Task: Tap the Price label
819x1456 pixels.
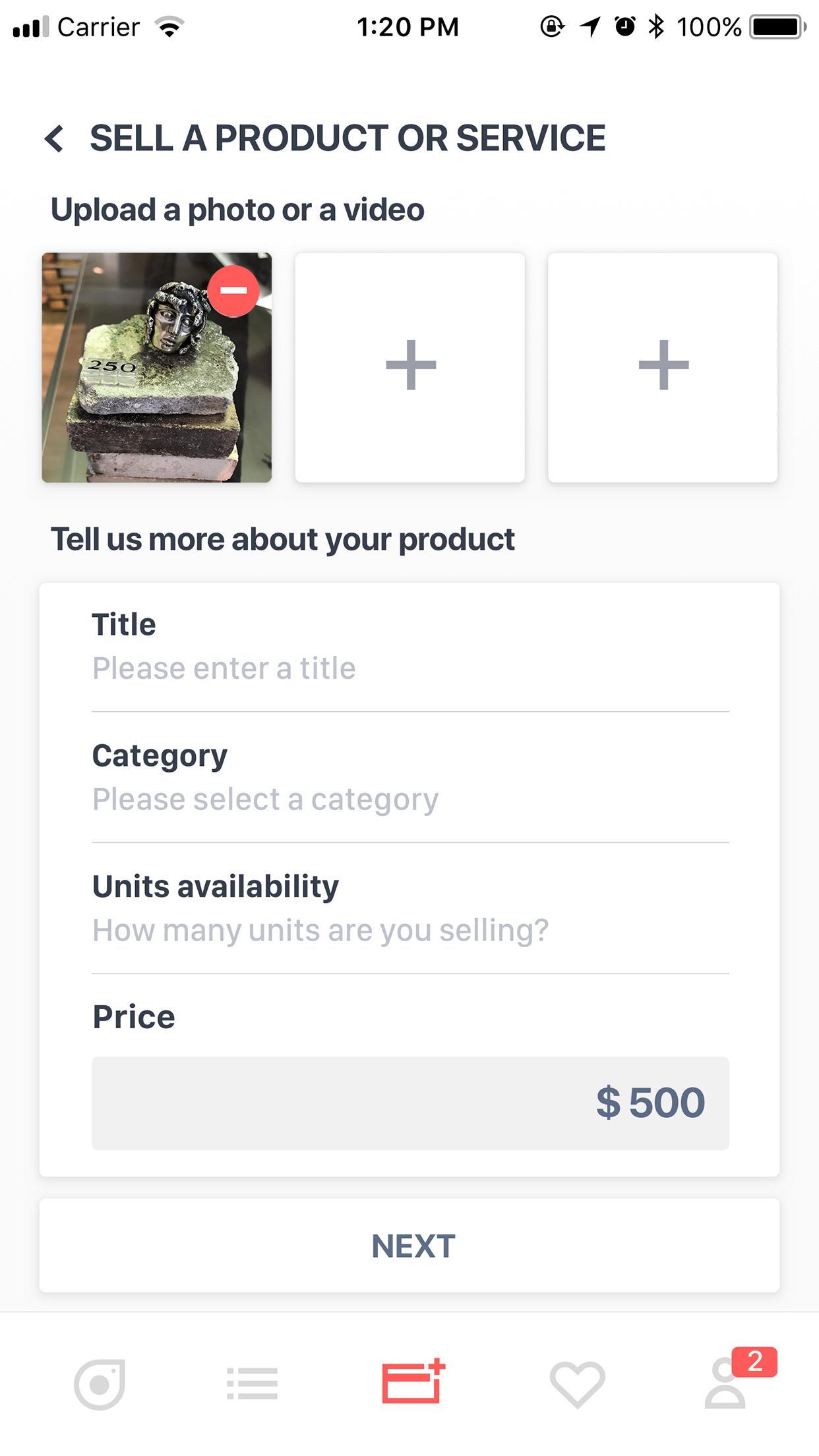Action: [133, 1016]
